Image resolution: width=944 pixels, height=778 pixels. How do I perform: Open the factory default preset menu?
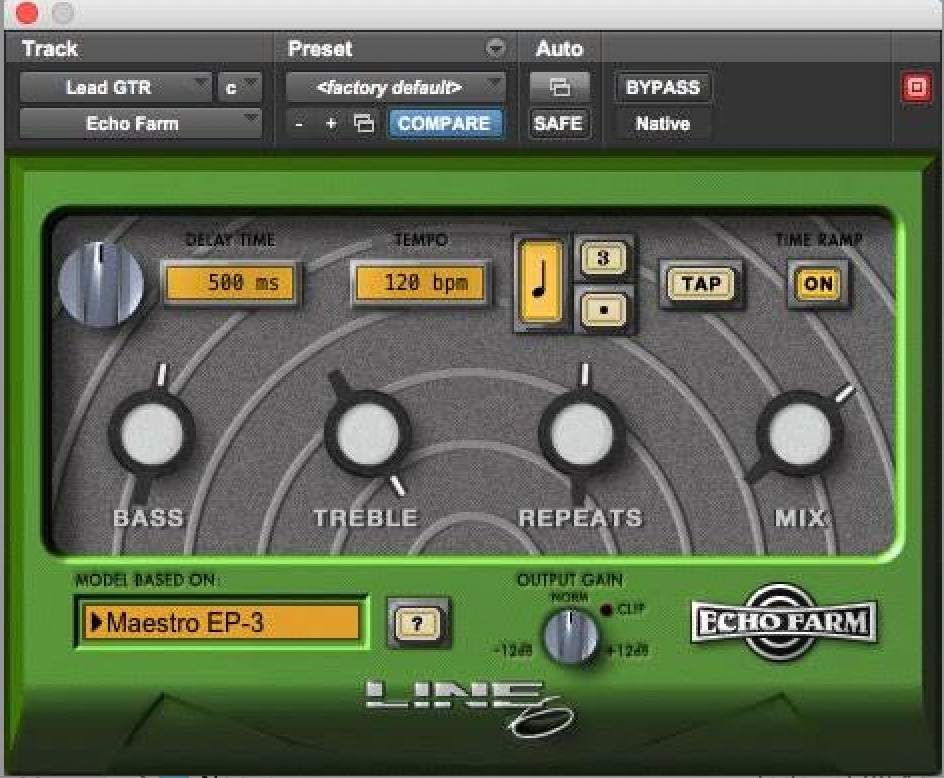pyautogui.click(x=396, y=88)
